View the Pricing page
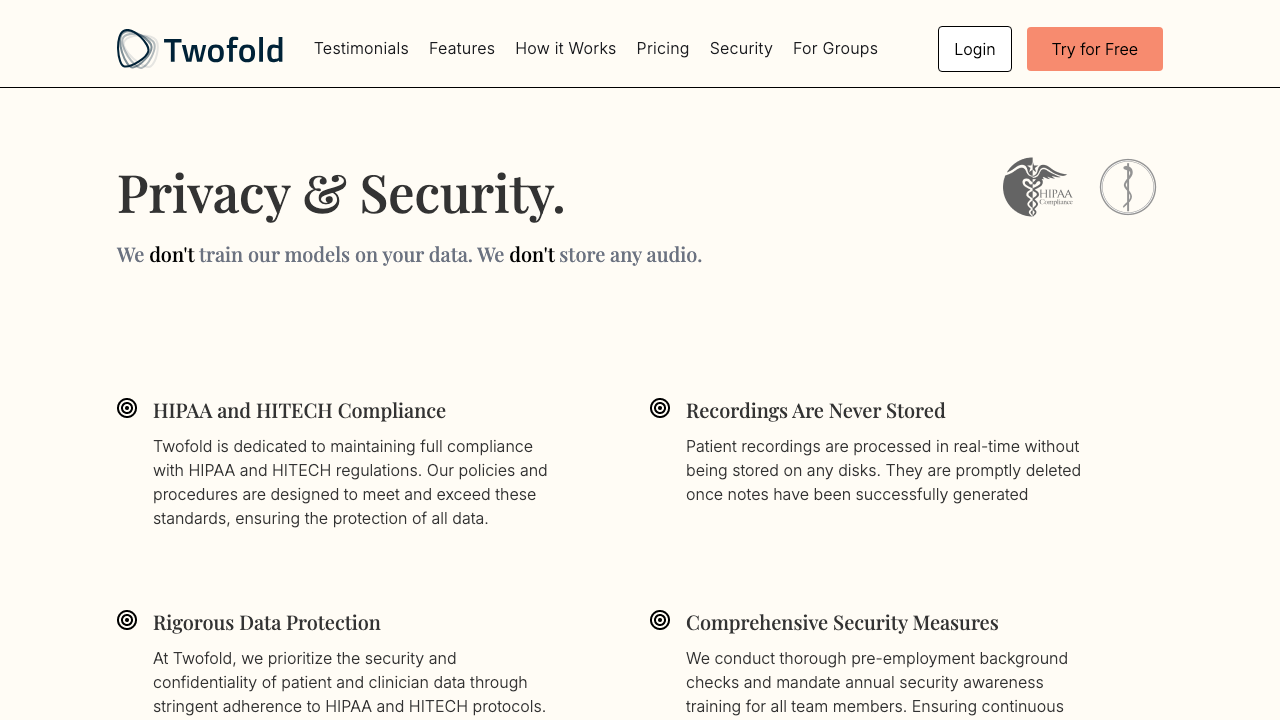This screenshot has height=720, width=1280. pyautogui.click(x=663, y=48)
